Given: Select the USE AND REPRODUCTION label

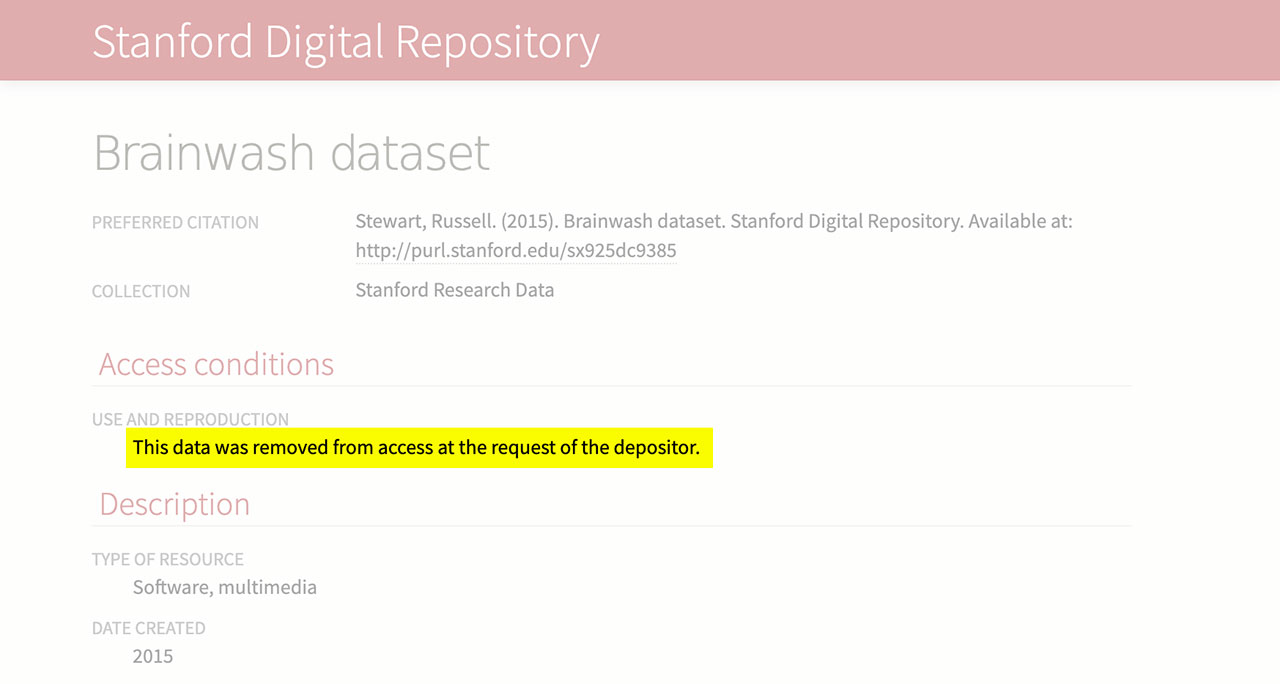Looking at the screenshot, I should pos(190,419).
